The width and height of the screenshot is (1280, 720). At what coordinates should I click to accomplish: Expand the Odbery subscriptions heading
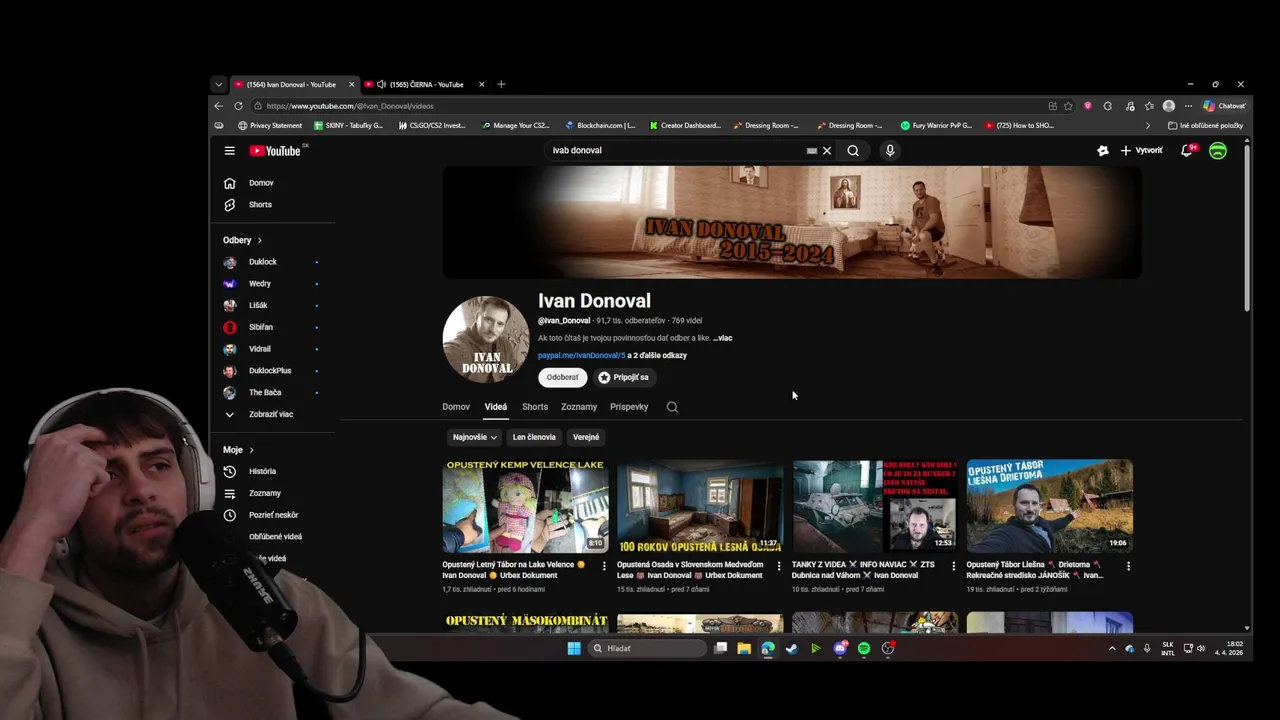point(243,240)
